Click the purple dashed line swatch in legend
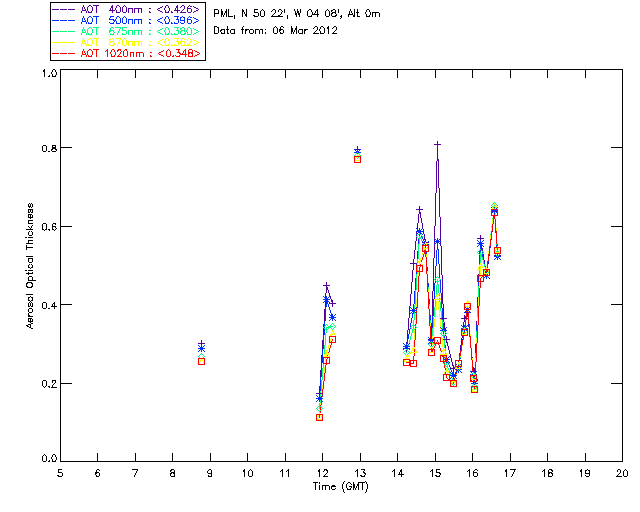This screenshot has height=512, width=640. coord(66,9)
